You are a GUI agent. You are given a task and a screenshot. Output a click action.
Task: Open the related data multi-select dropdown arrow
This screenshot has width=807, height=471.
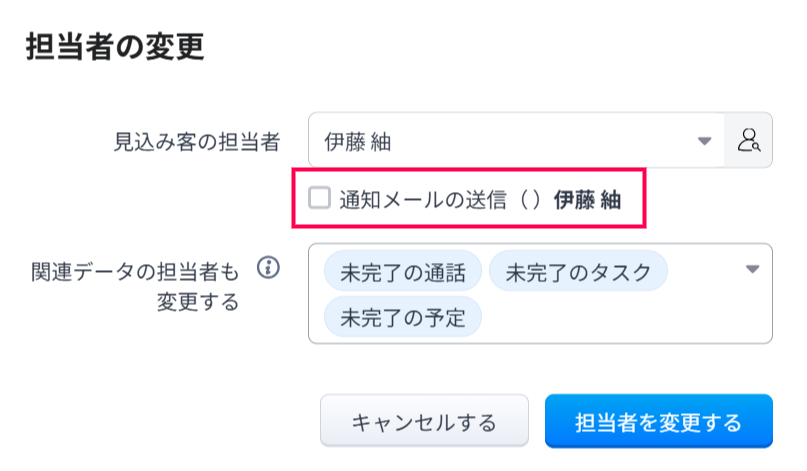click(x=753, y=269)
